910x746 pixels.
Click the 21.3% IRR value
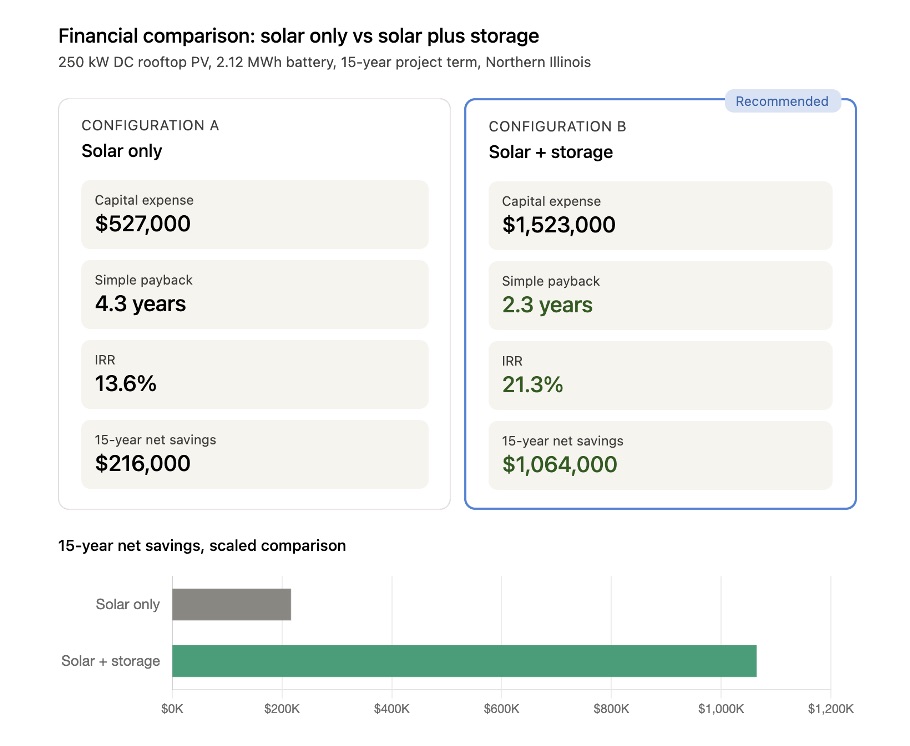532,384
